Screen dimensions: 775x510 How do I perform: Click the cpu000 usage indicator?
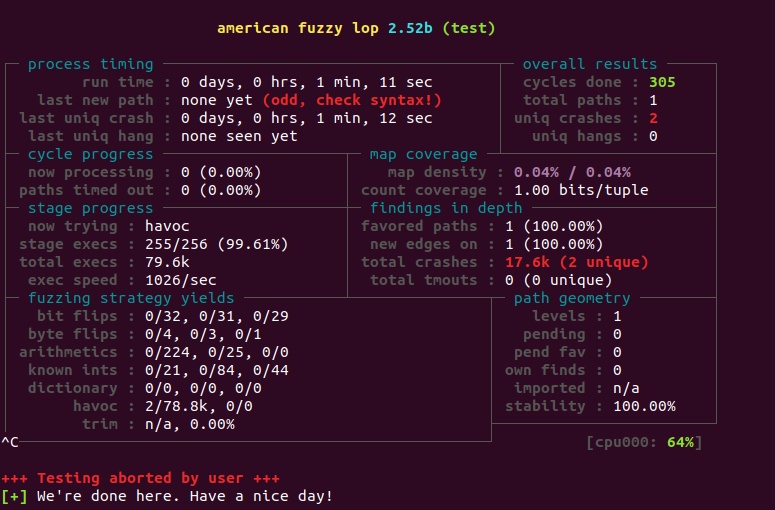tap(644, 442)
